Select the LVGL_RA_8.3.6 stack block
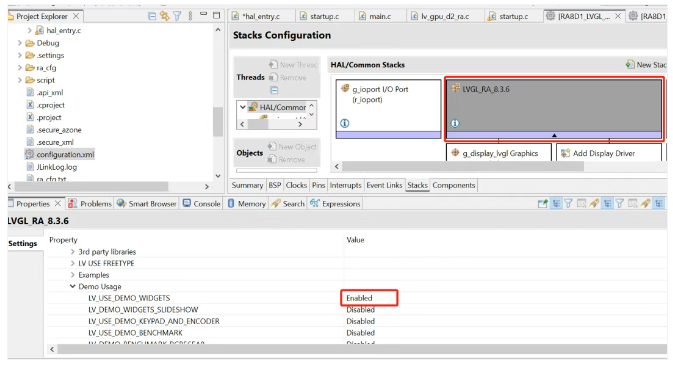Viewport: 673px width, 365px height. [x=554, y=109]
